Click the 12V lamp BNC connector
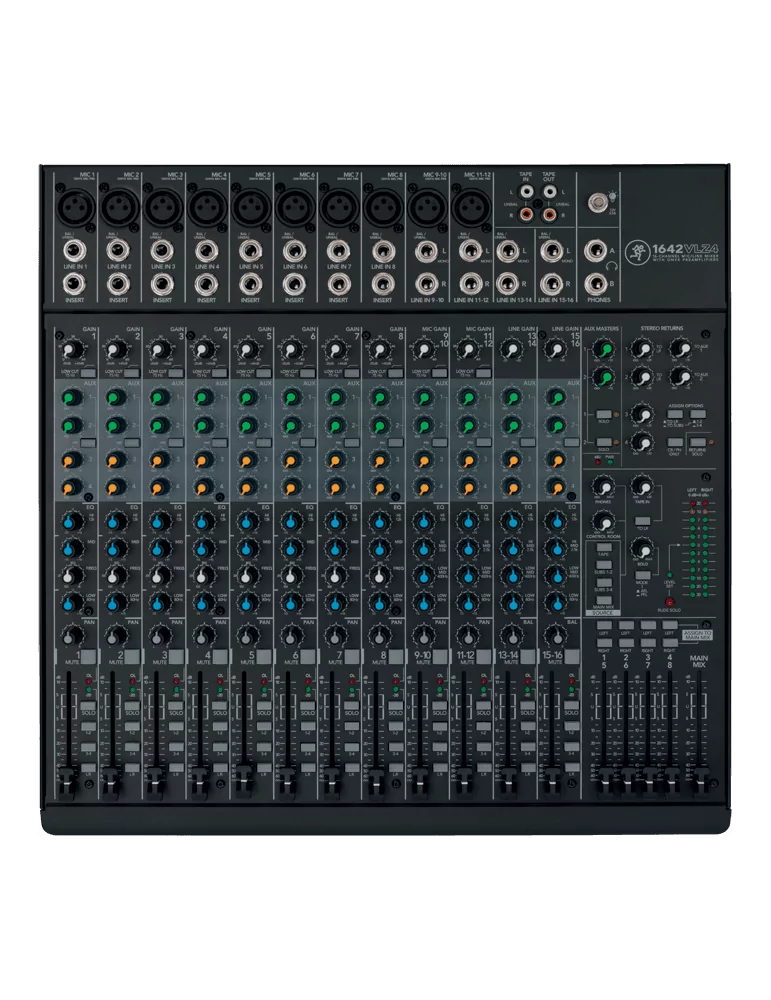This screenshot has width=771, height=1000. click(x=598, y=202)
